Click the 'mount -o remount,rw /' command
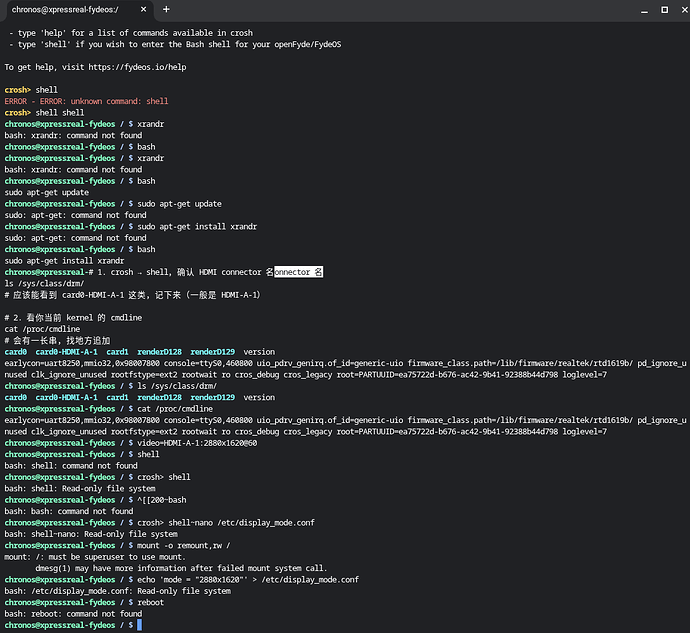The image size is (690, 633). [184, 545]
